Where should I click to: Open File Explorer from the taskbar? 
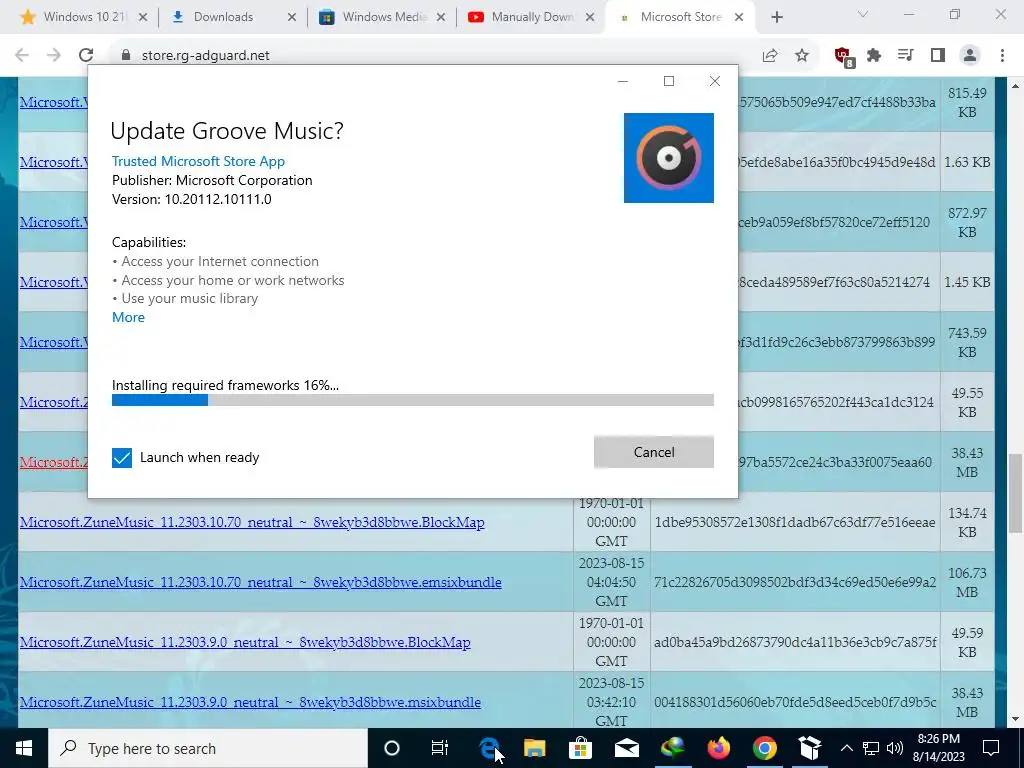point(534,748)
